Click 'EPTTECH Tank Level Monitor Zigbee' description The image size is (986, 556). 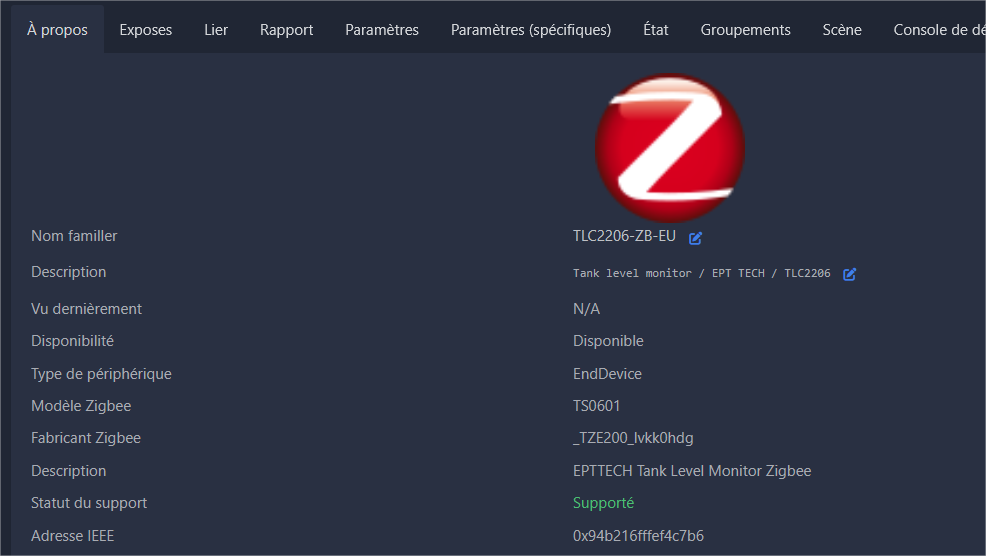click(692, 471)
